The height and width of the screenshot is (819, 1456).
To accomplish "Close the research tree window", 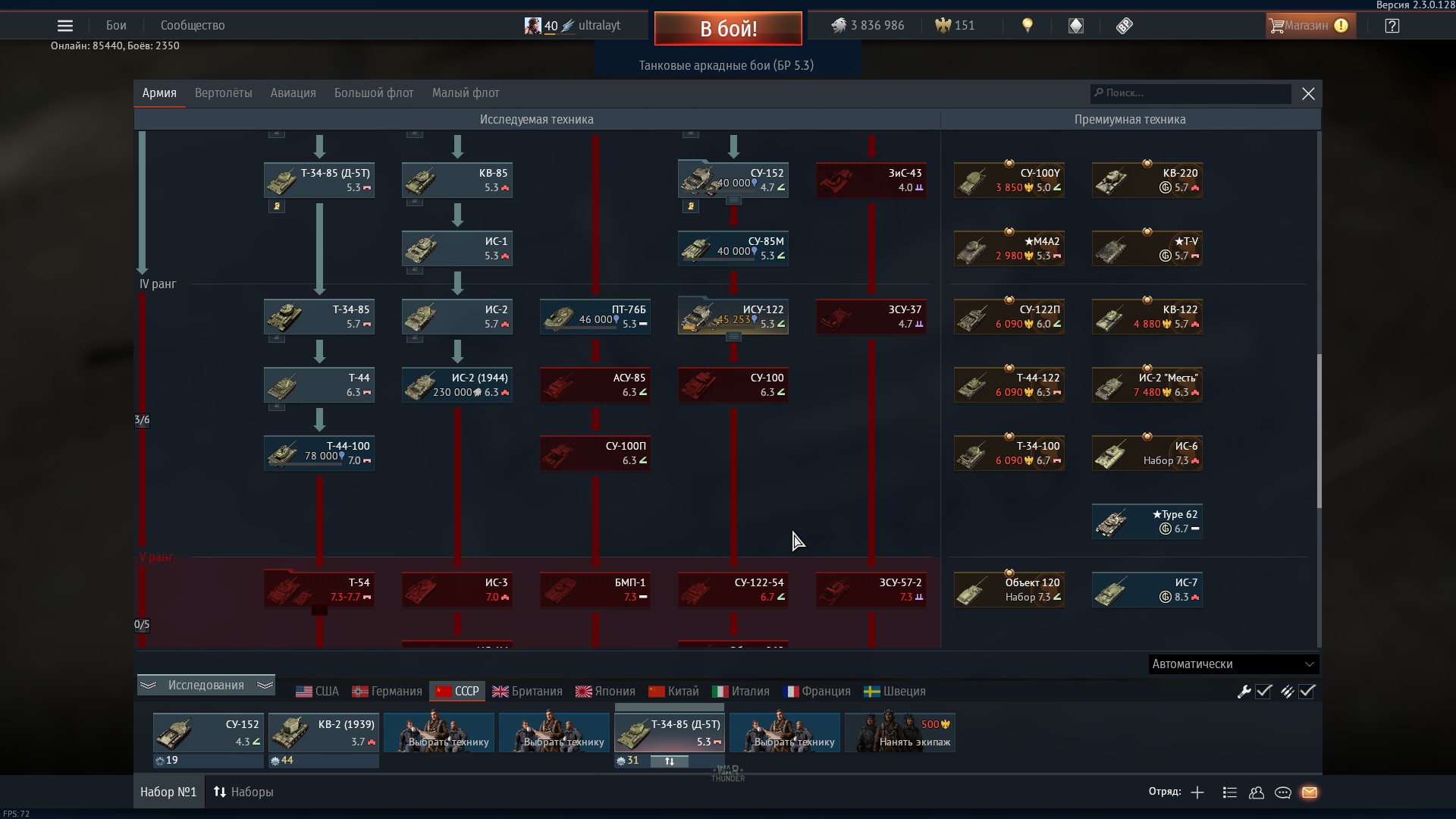I will pyautogui.click(x=1308, y=93).
